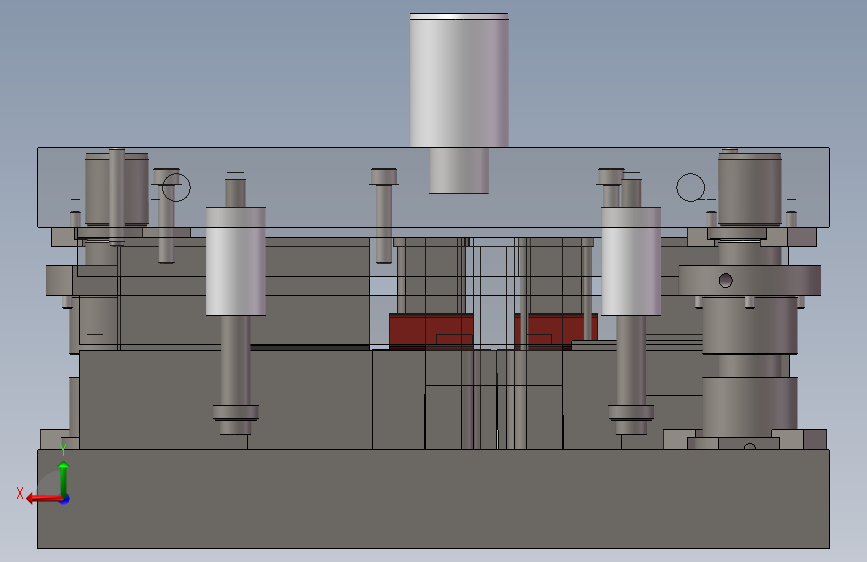Select the right guide post bottom collar
Screen dimensions: 867x562
pos(631,413)
